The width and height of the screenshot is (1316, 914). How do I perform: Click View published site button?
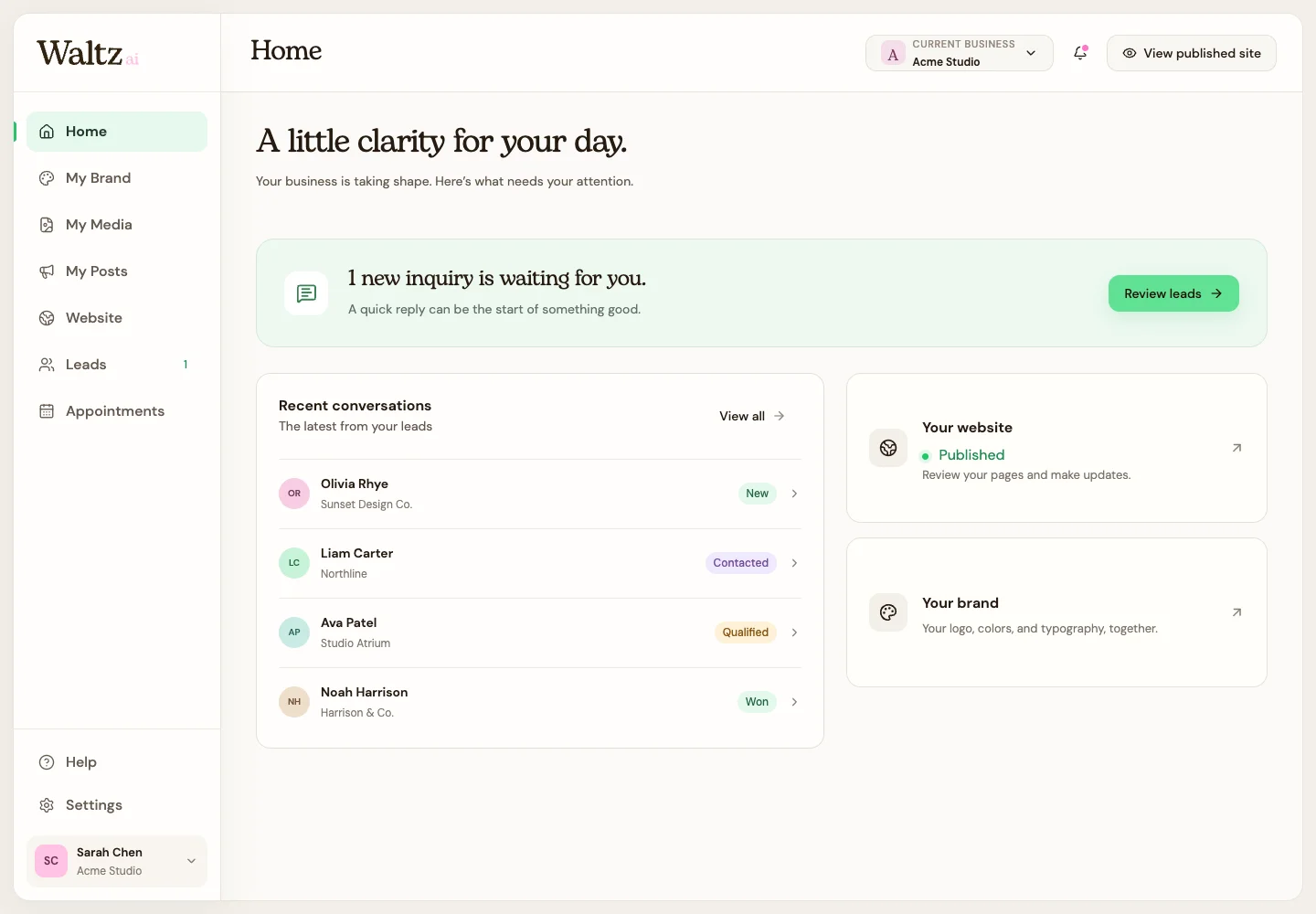1192,53
